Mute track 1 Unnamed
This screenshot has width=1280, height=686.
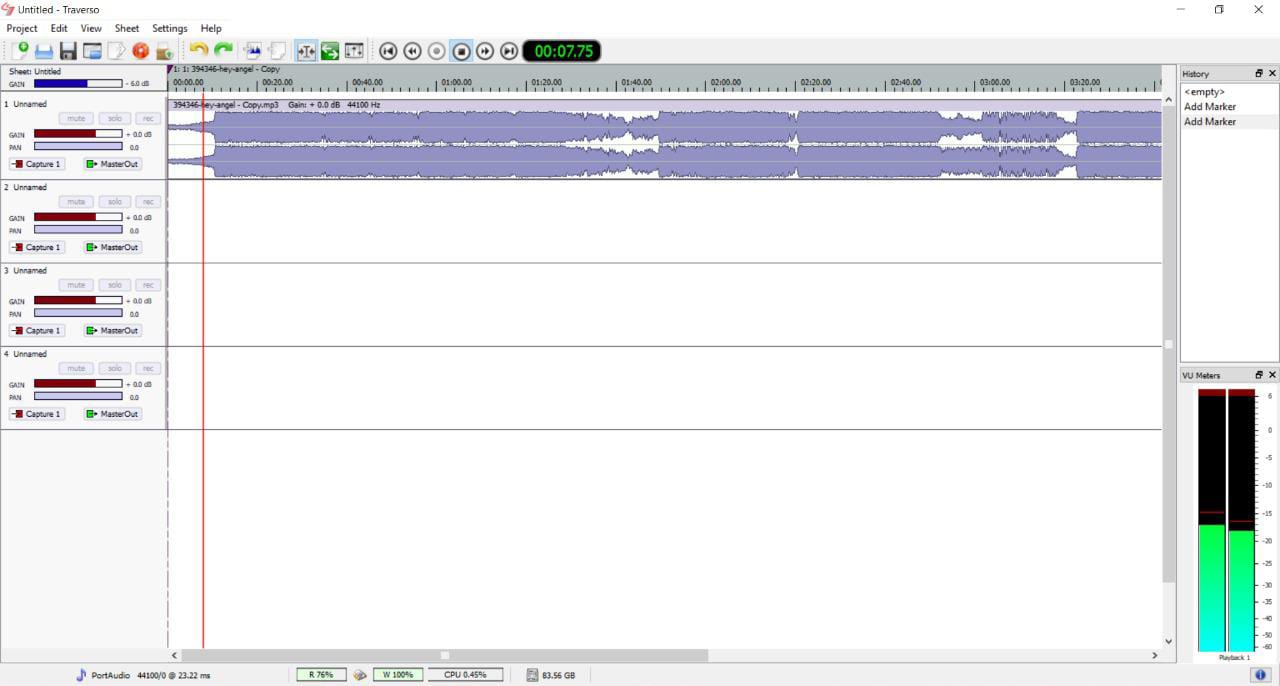pos(76,118)
